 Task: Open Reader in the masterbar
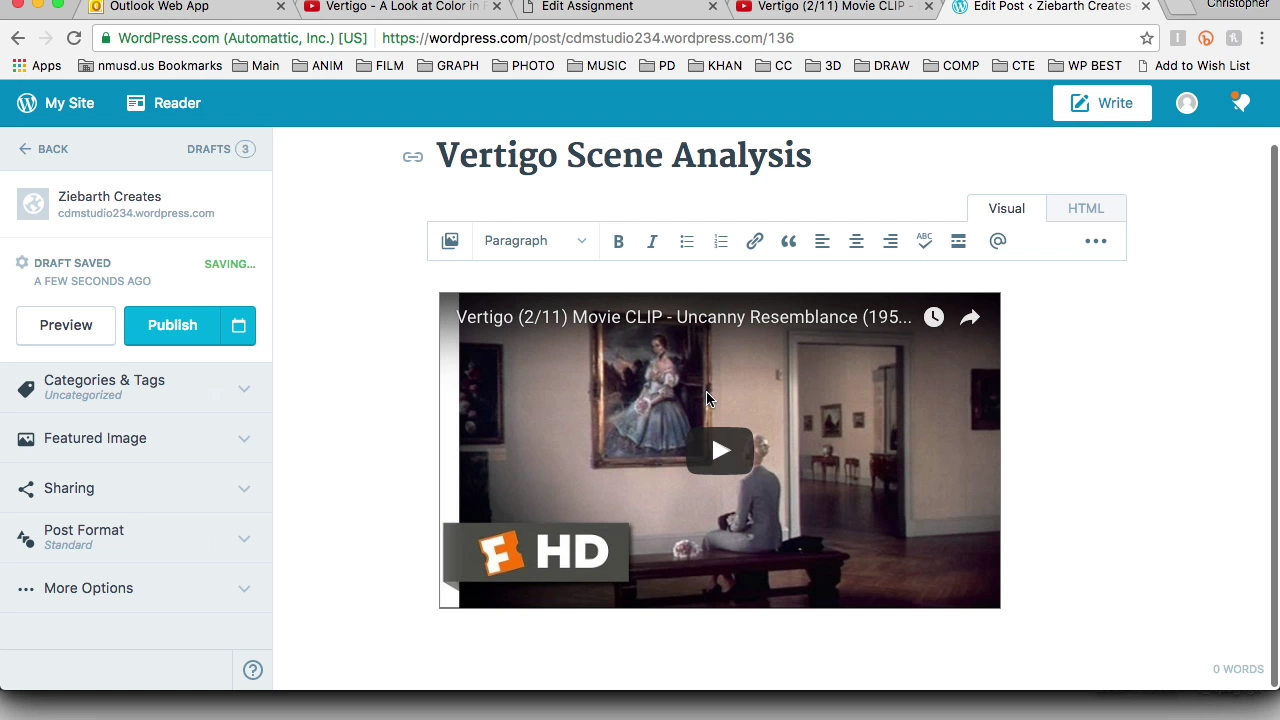click(164, 103)
